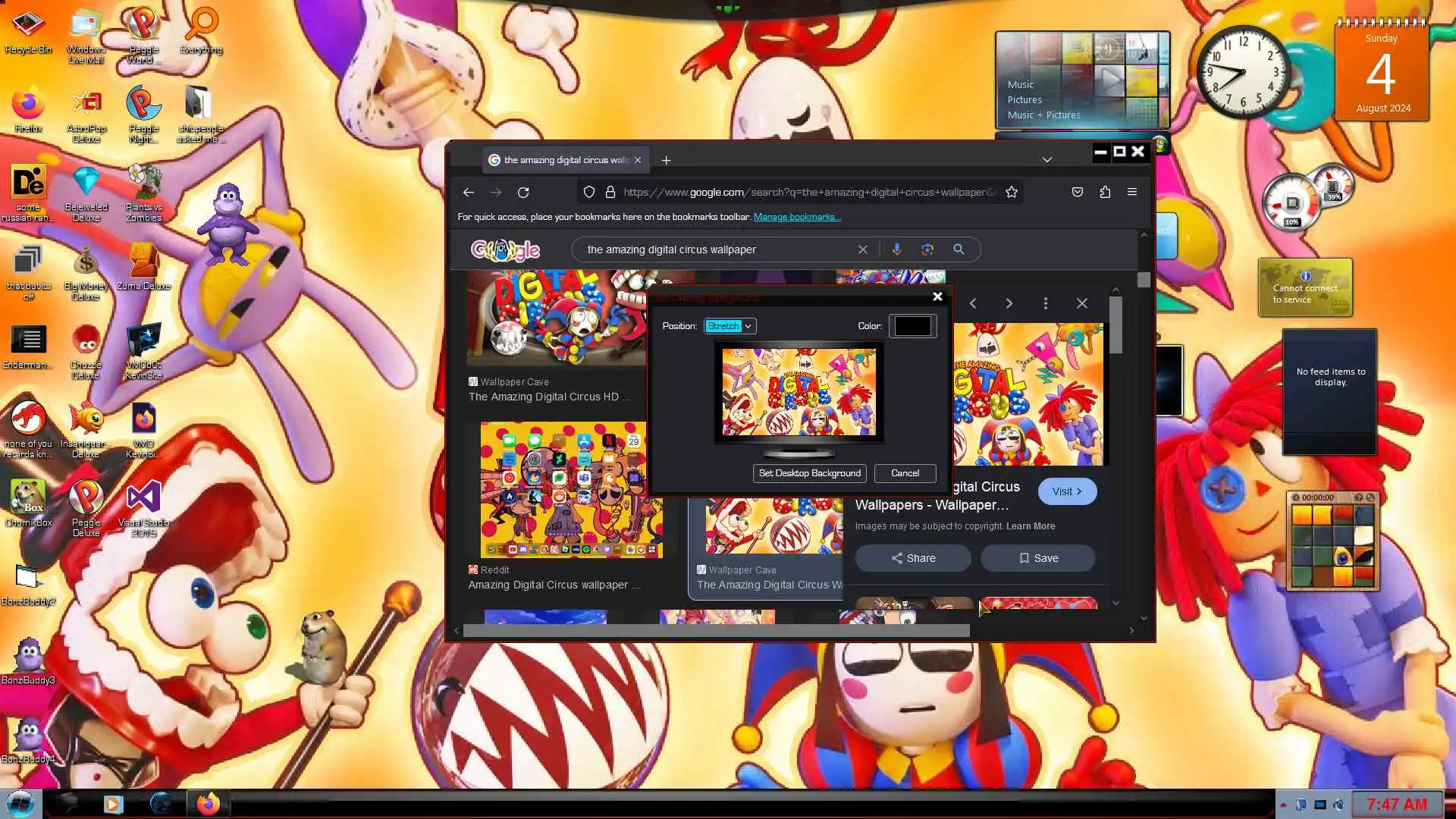Open Google Lens image search icon

point(927,249)
